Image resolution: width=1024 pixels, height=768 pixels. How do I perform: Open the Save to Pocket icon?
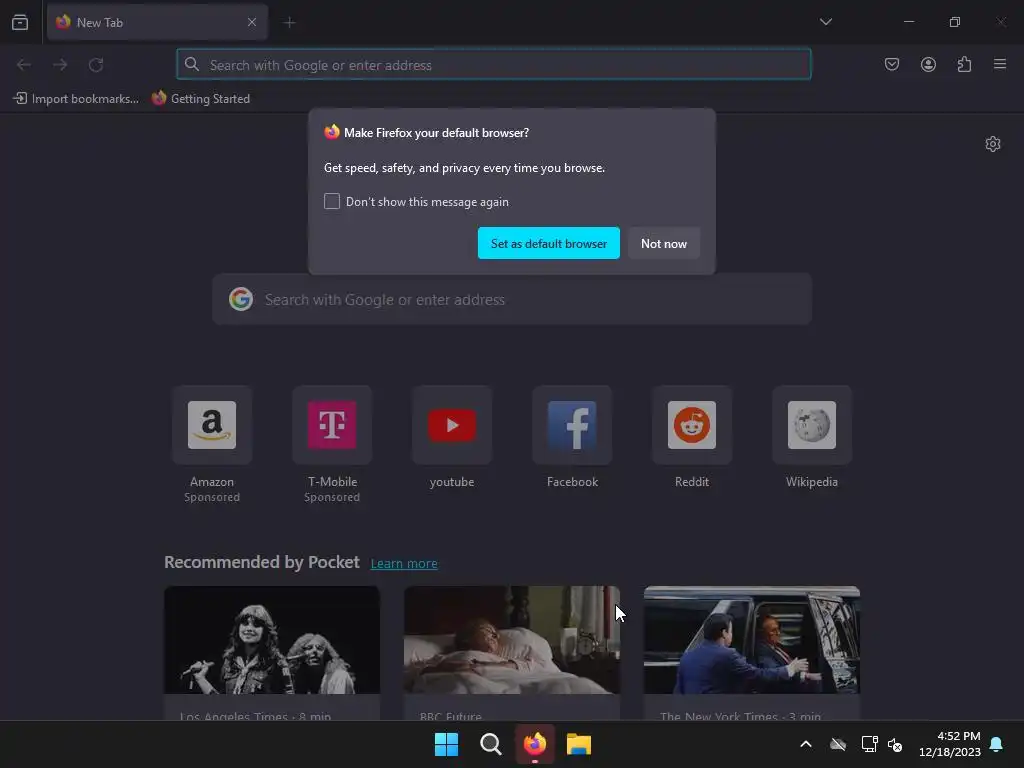tap(891, 64)
